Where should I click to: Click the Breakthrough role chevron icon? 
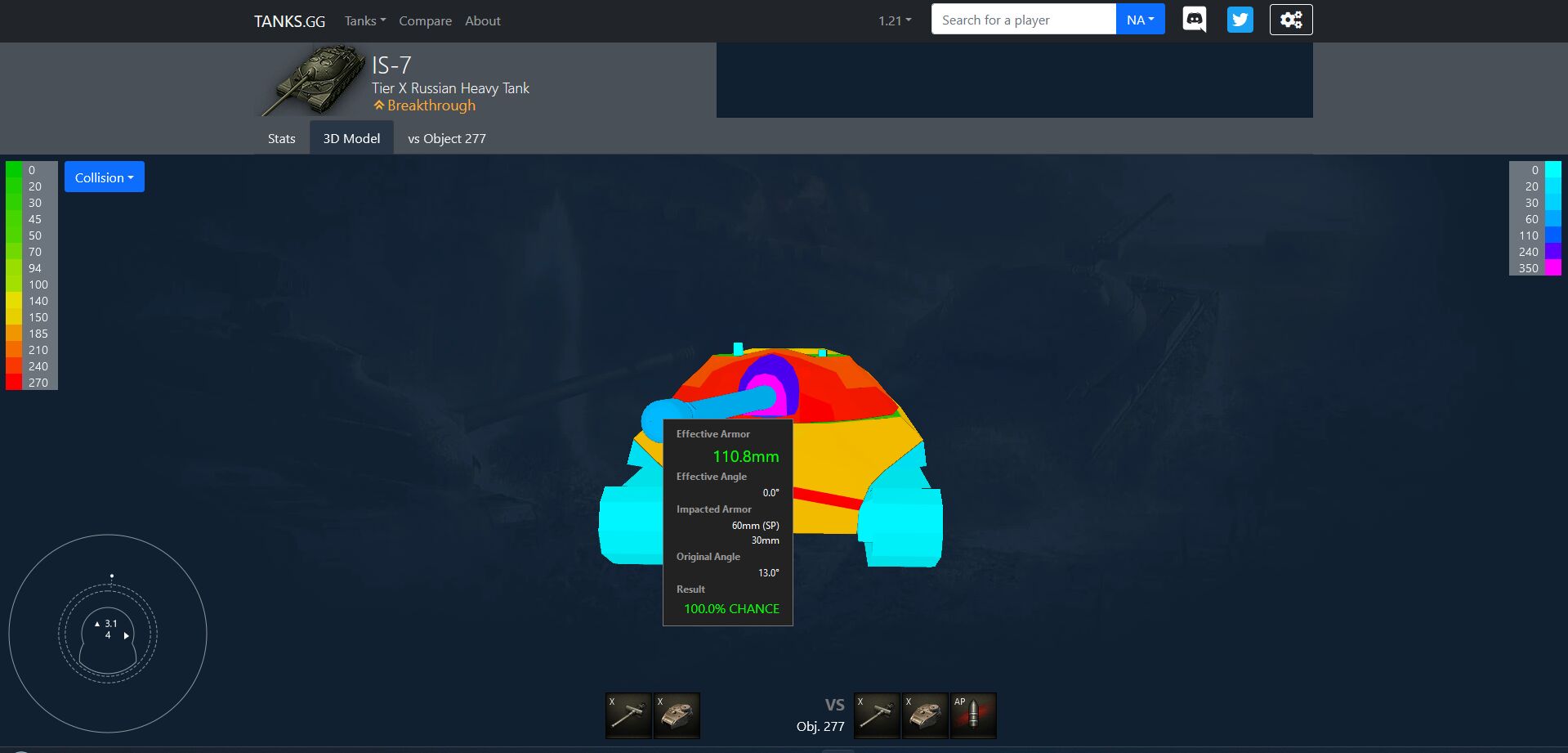(378, 105)
